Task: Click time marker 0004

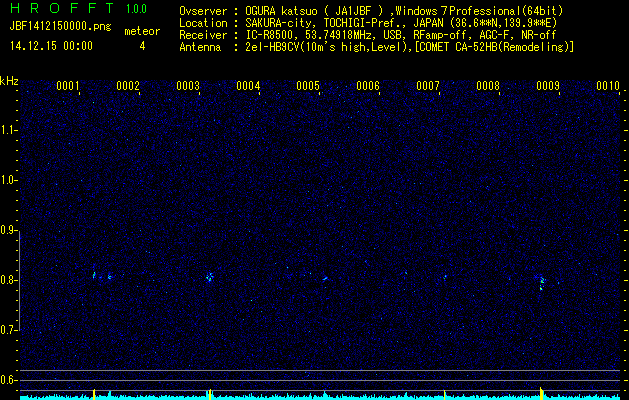Action: [248, 86]
